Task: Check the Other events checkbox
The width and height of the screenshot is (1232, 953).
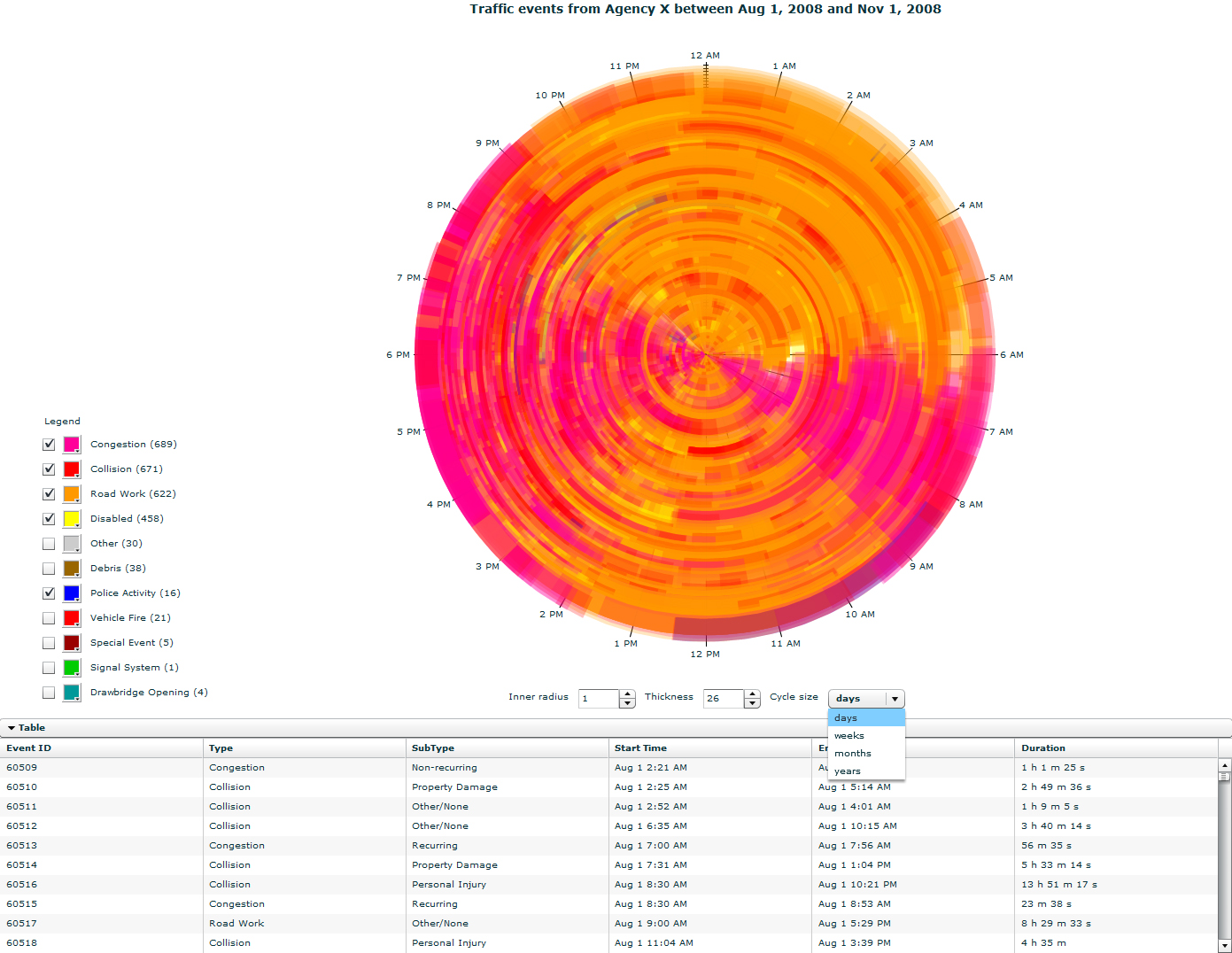Action: click(x=49, y=544)
